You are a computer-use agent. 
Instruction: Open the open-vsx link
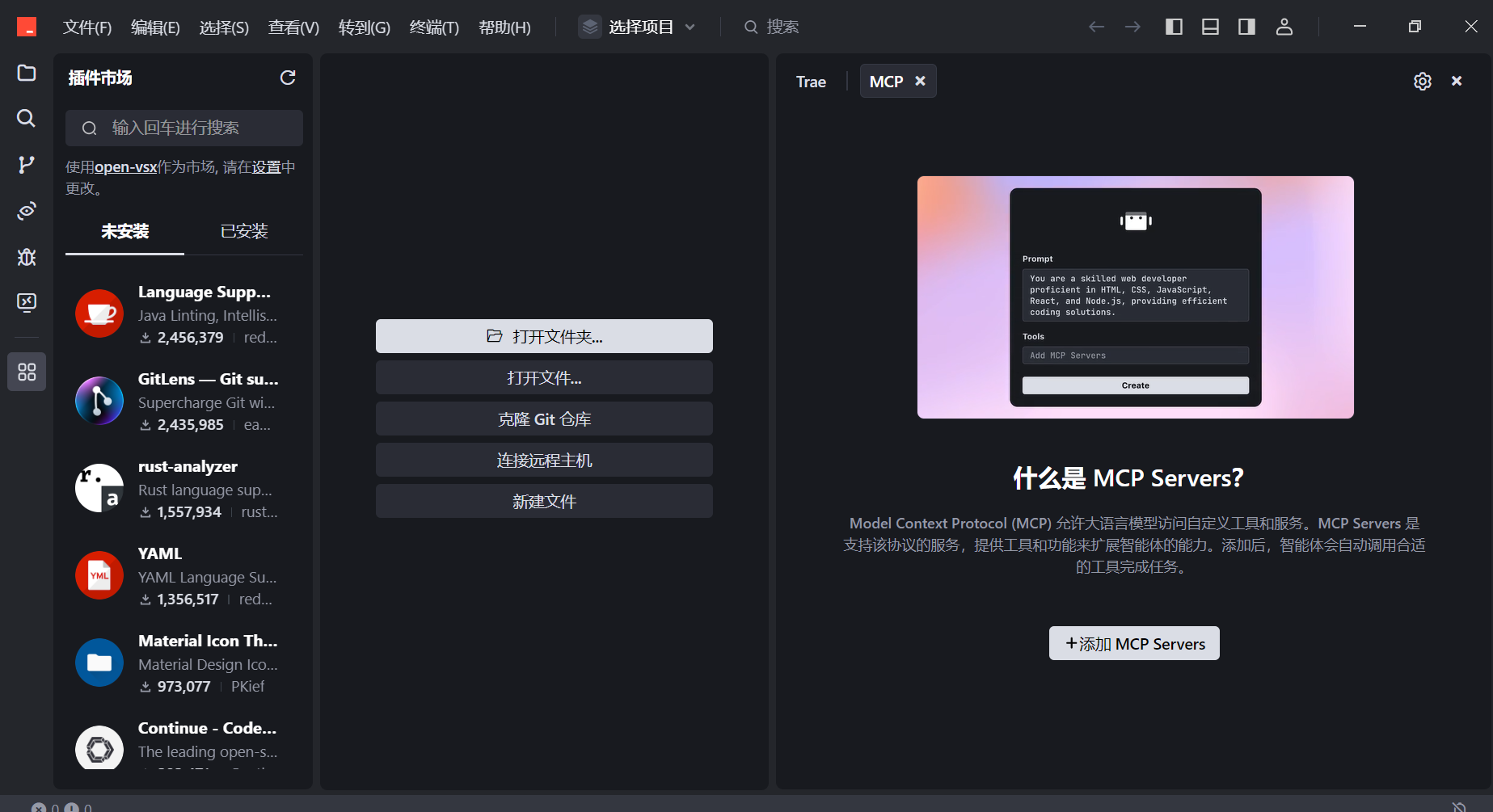125,166
